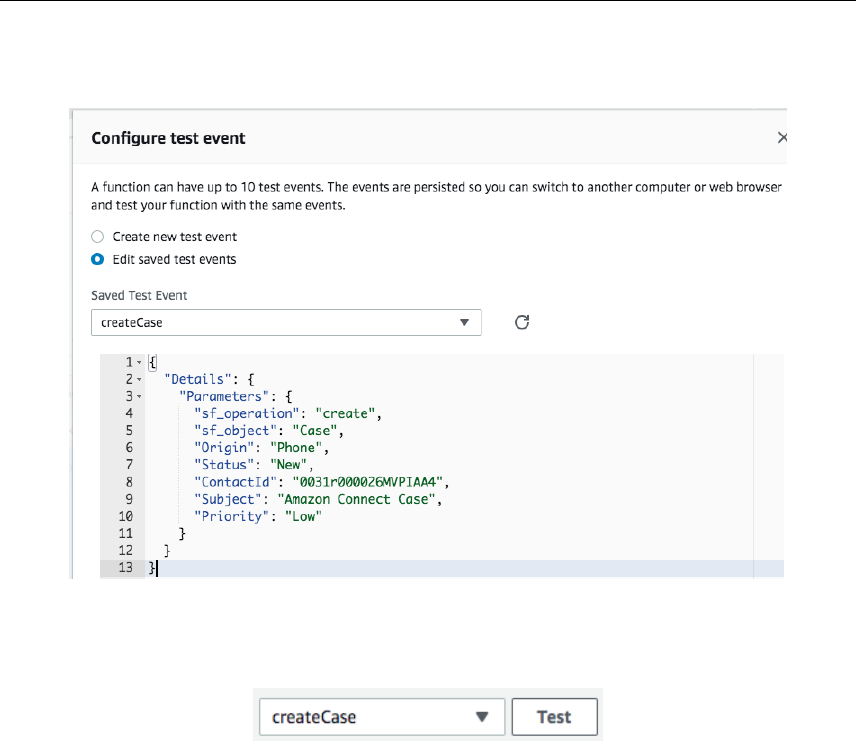Click line number 6 in the gutter
The image size is (856, 741).
[129, 447]
